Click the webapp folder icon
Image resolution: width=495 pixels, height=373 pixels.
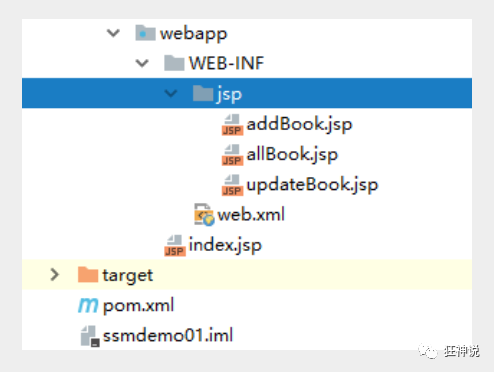pos(145,33)
